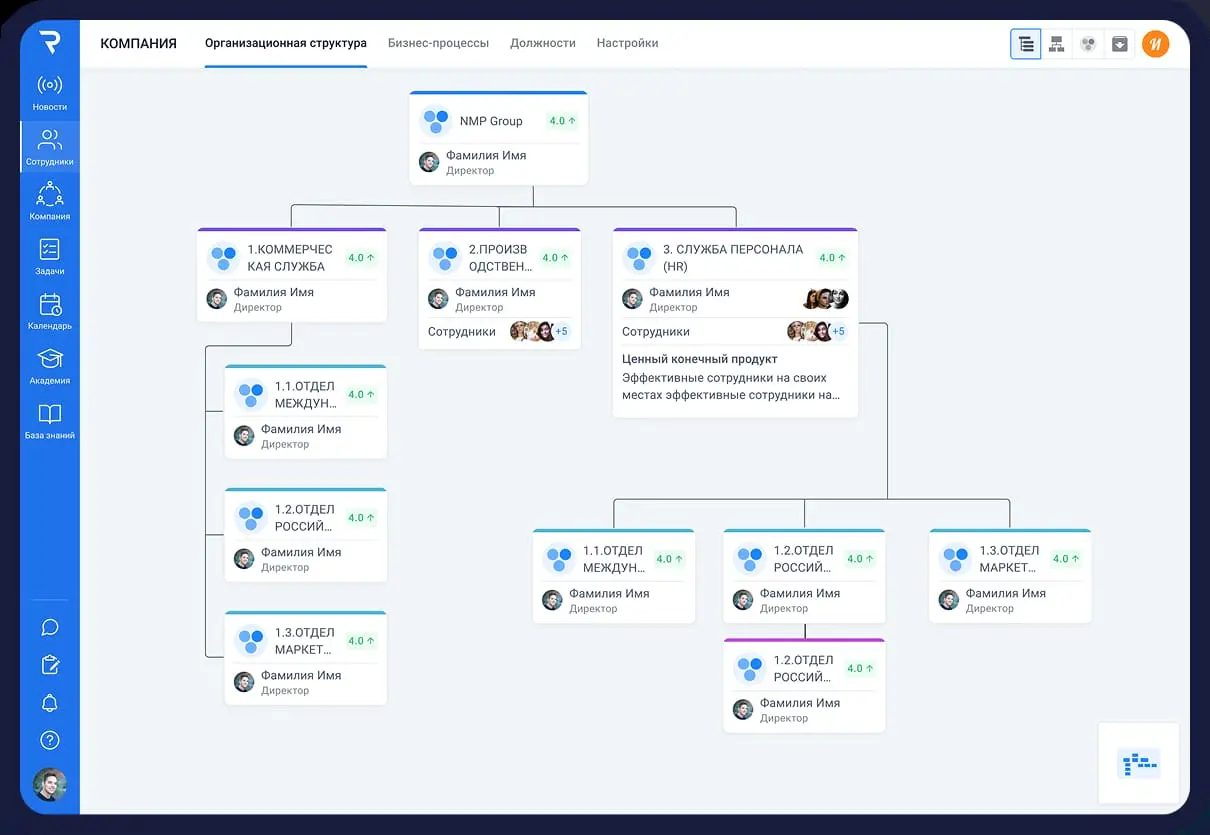Image resolution: width=1210 pixels, height=835 pixels.
Task: Switch to hierarchy chart view mode
Action: [x=1056, y=44]
